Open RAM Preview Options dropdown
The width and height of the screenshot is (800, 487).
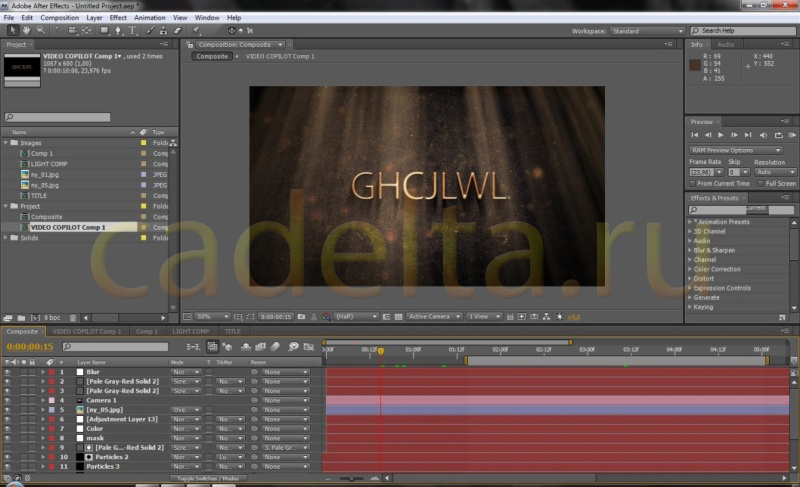pyautogui.click(x=735, y=150)
